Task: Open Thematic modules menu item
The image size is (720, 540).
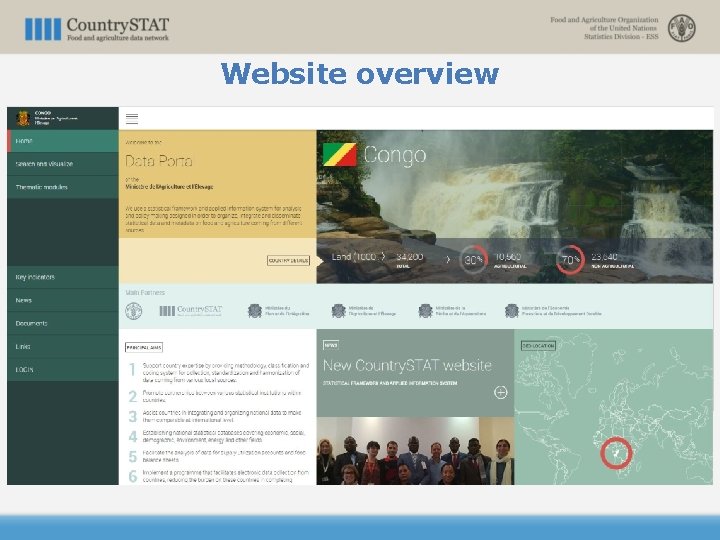Action: (x=63, y=187)
